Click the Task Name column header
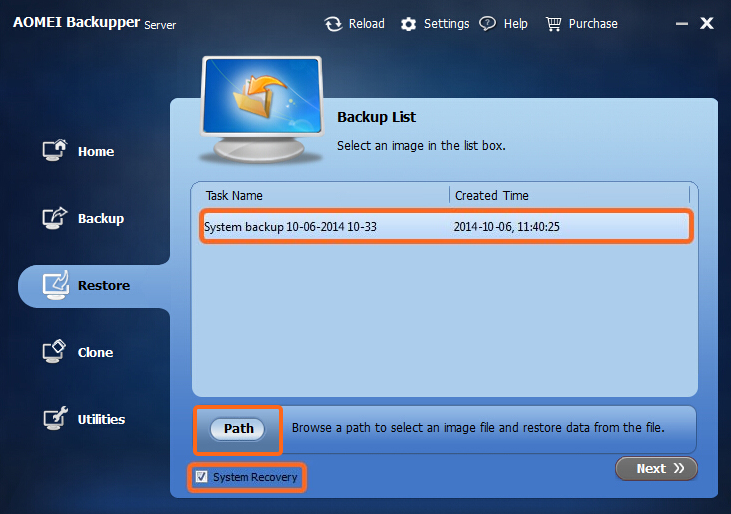 point(234,196)
